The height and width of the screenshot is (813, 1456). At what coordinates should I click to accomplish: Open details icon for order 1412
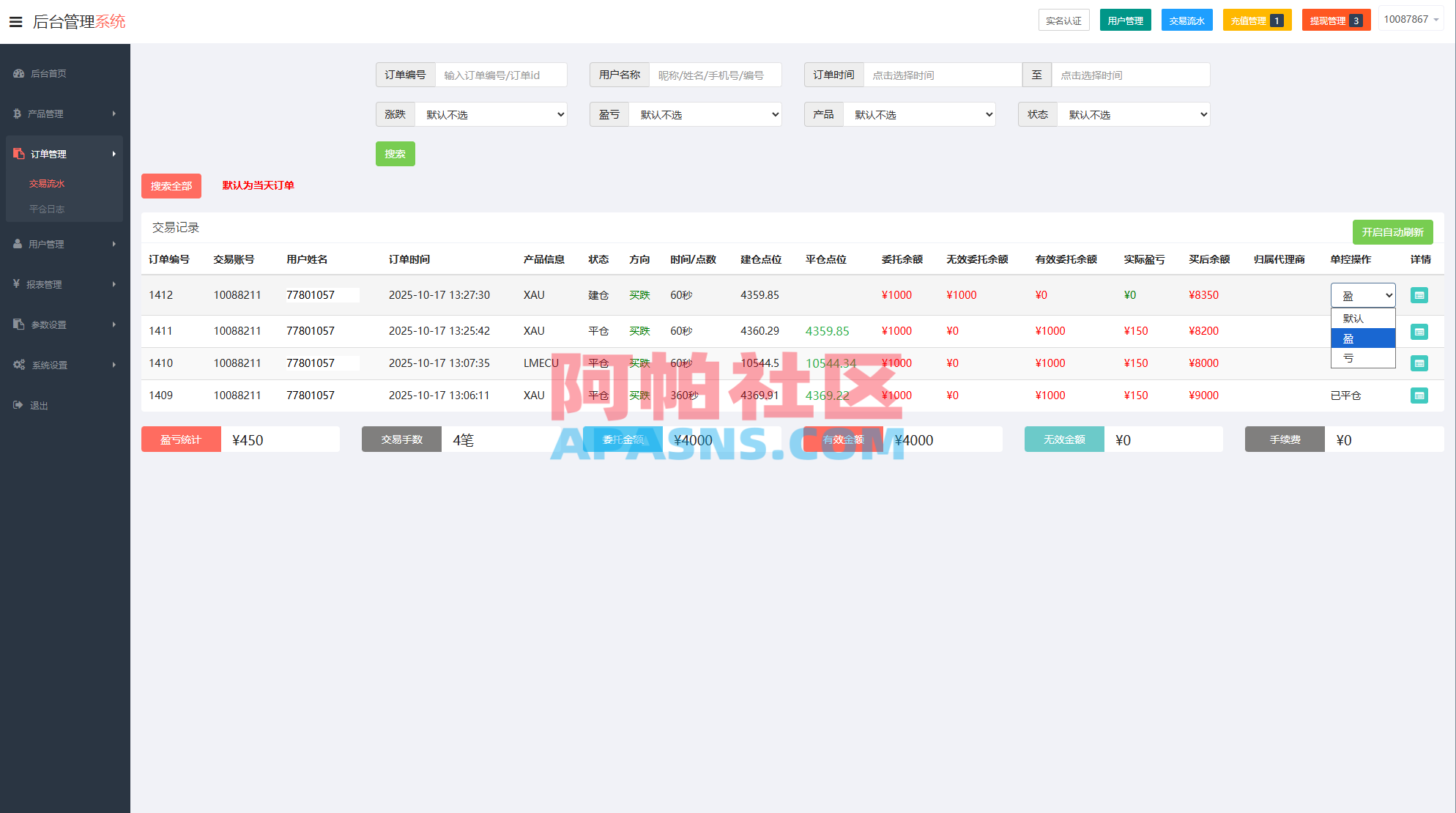[1419, 295]
